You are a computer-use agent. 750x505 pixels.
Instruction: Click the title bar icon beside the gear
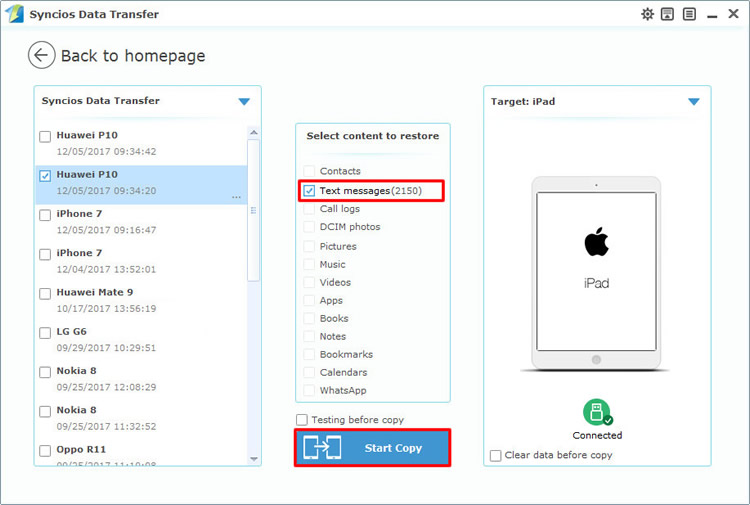point(667,14)
